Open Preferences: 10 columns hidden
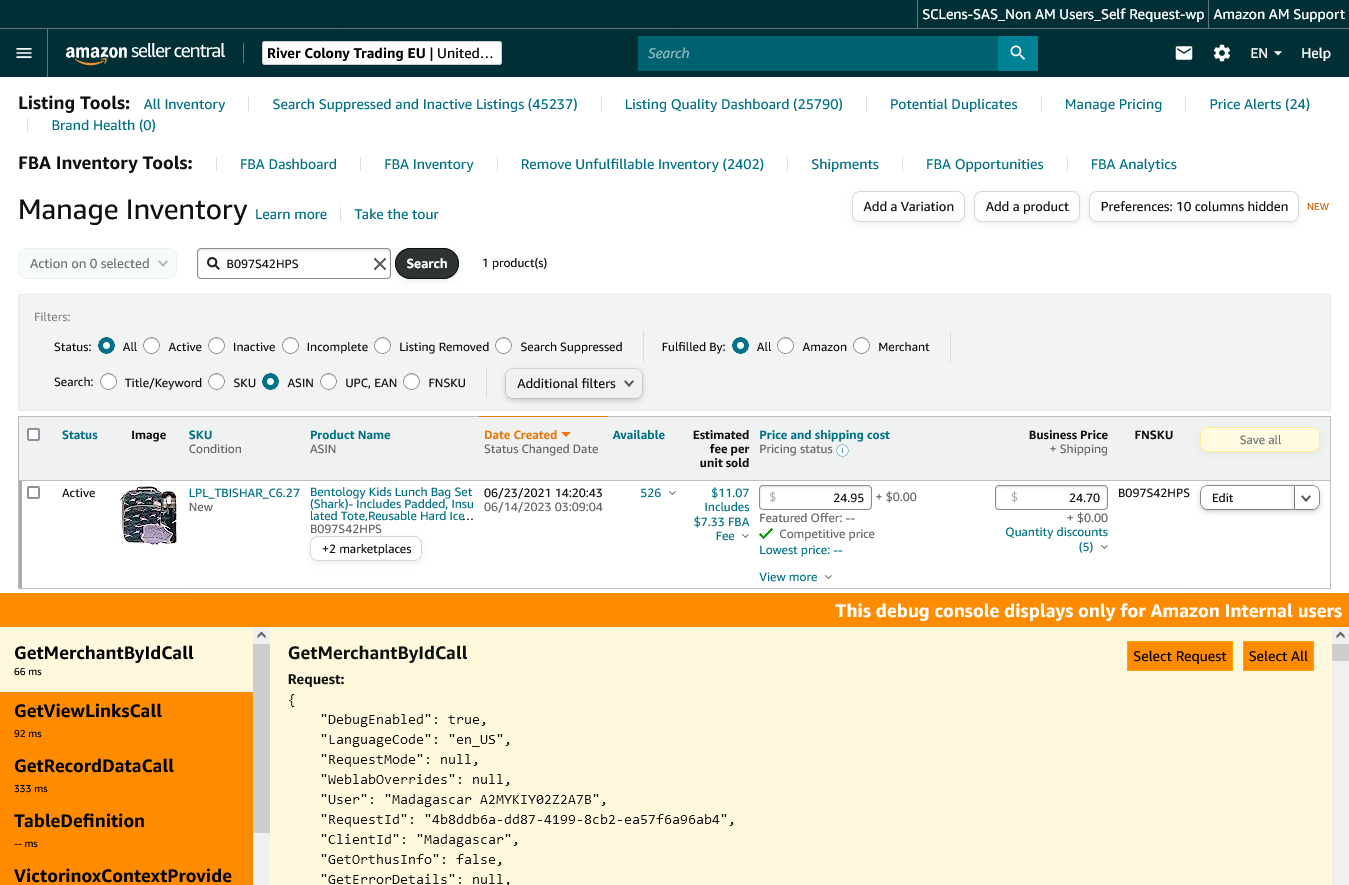Screen dimensions: 1349x885 click(x=1194, y=206)
